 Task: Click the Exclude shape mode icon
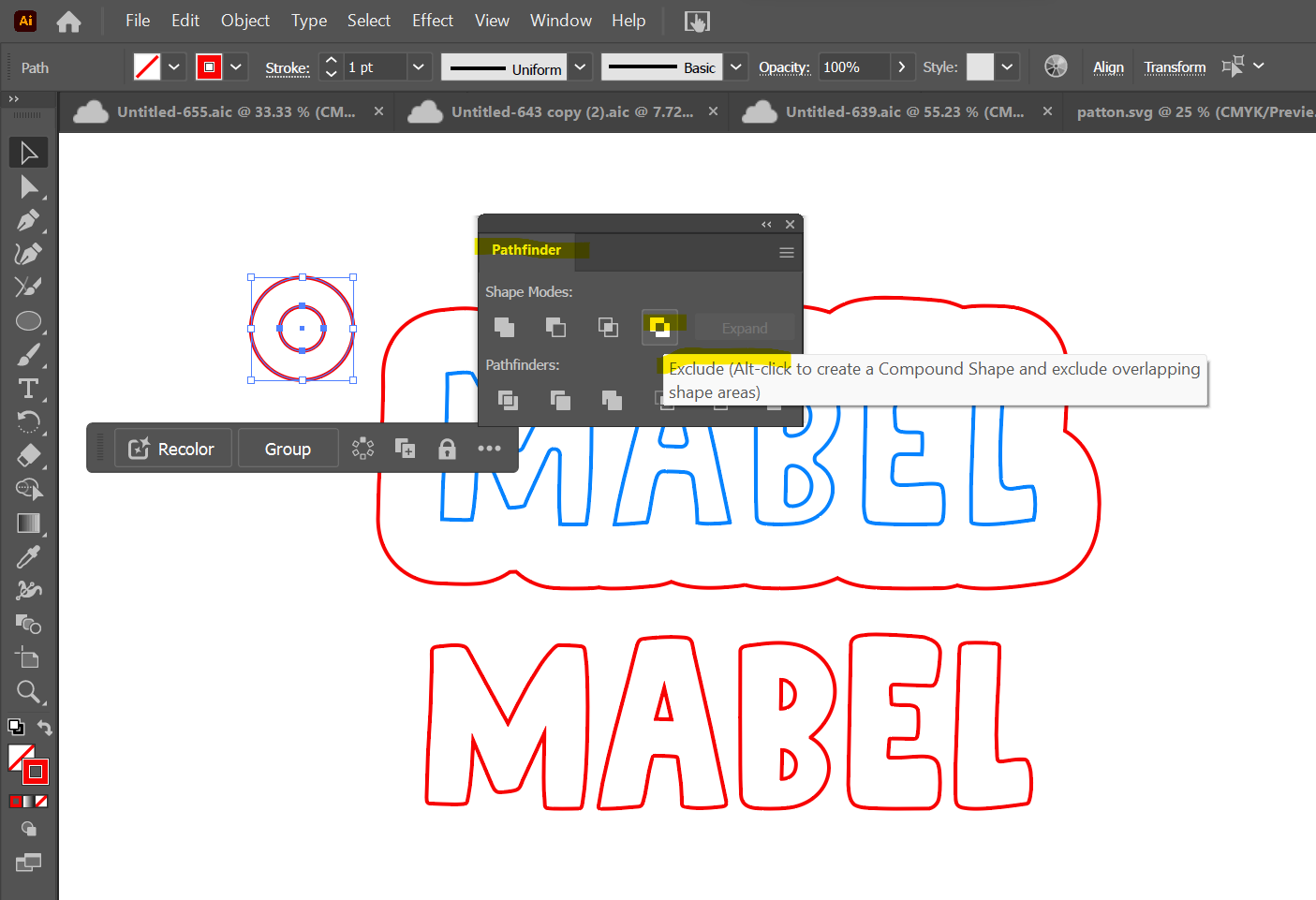coord(659,327)
